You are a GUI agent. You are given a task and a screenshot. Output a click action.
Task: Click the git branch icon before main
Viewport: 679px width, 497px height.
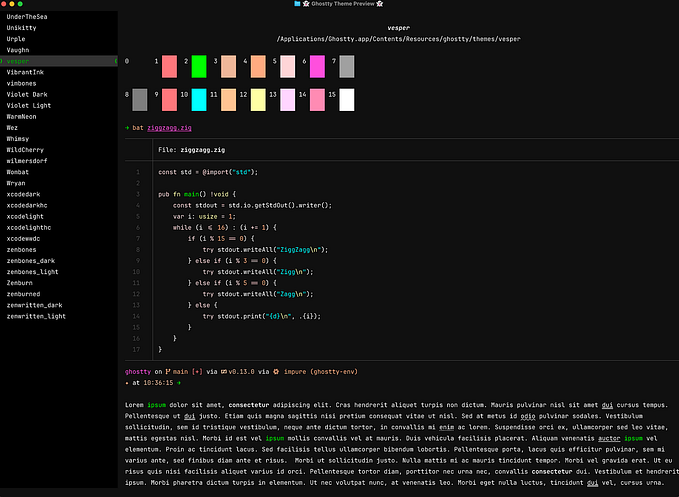[168, 371]
